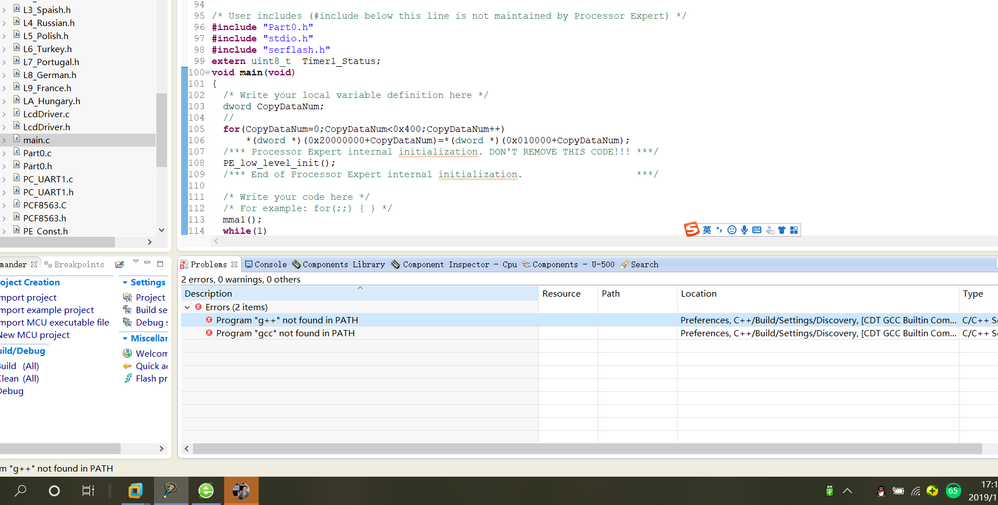Open Sogou skin shirt icon
This screenshot has width=998, height=505.
tap(782, 230)
